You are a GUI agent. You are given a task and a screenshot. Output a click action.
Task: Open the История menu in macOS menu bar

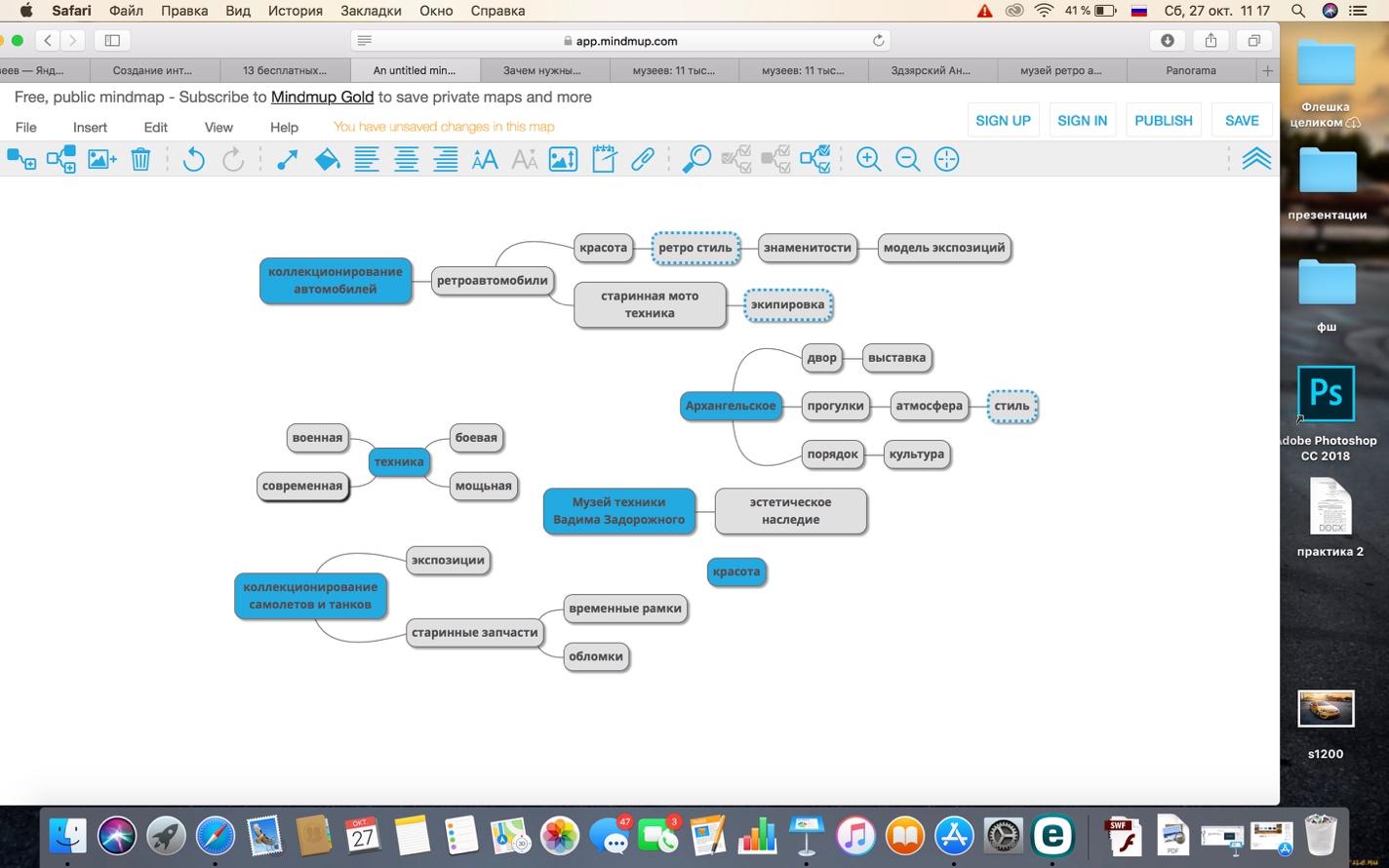pos(295,11)
